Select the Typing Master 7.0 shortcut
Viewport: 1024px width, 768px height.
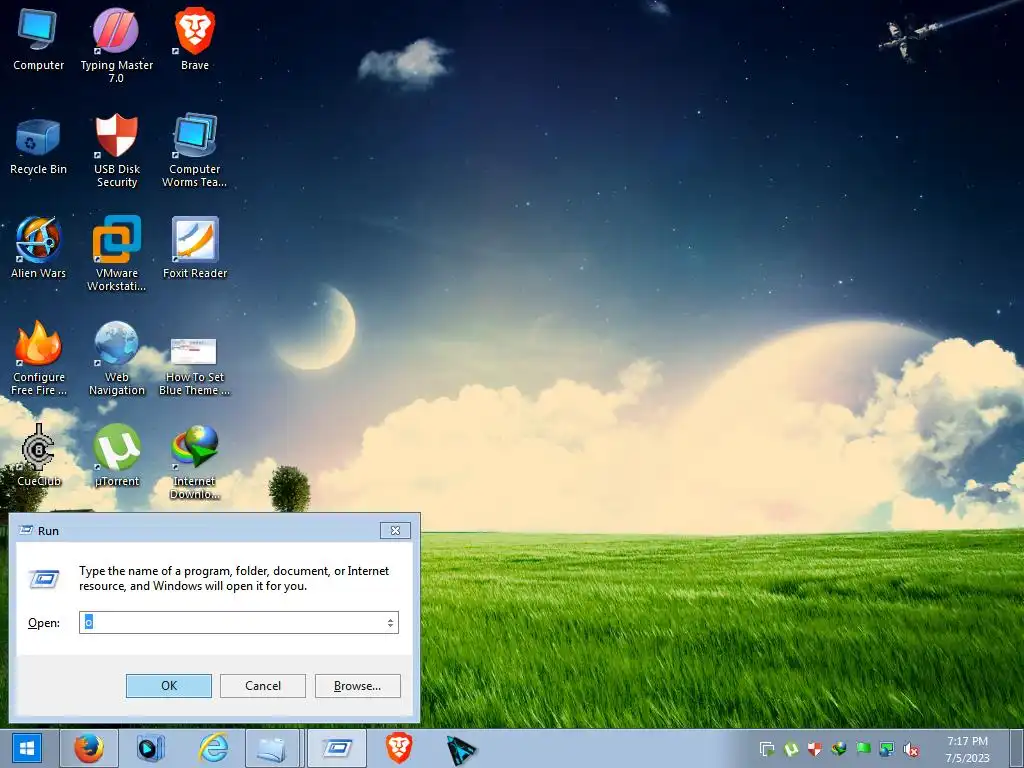click(116, 46)
